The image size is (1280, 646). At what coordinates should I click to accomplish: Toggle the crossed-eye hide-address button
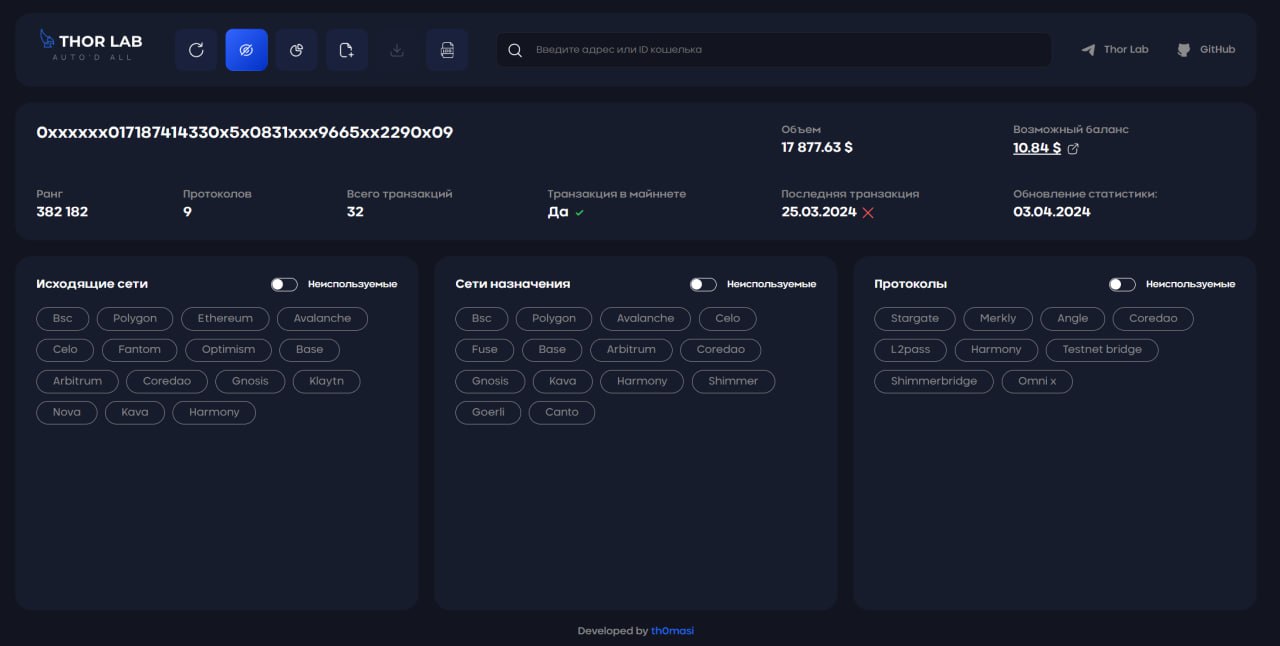[x=246, y=50]
